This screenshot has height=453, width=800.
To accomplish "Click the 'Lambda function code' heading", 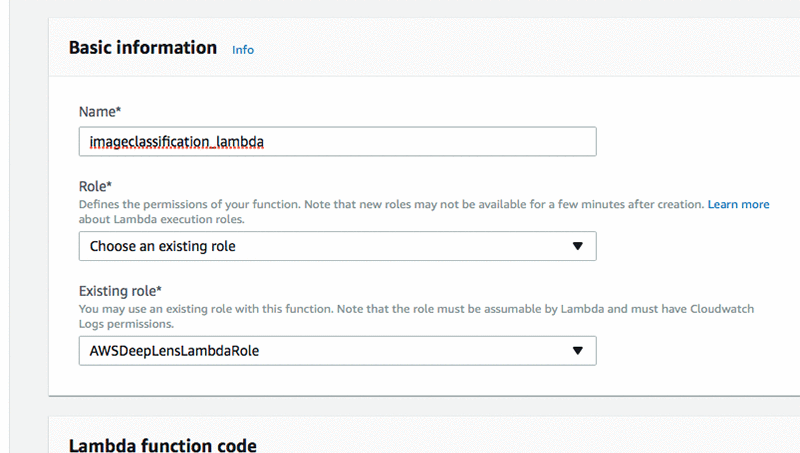I will 162,445.
